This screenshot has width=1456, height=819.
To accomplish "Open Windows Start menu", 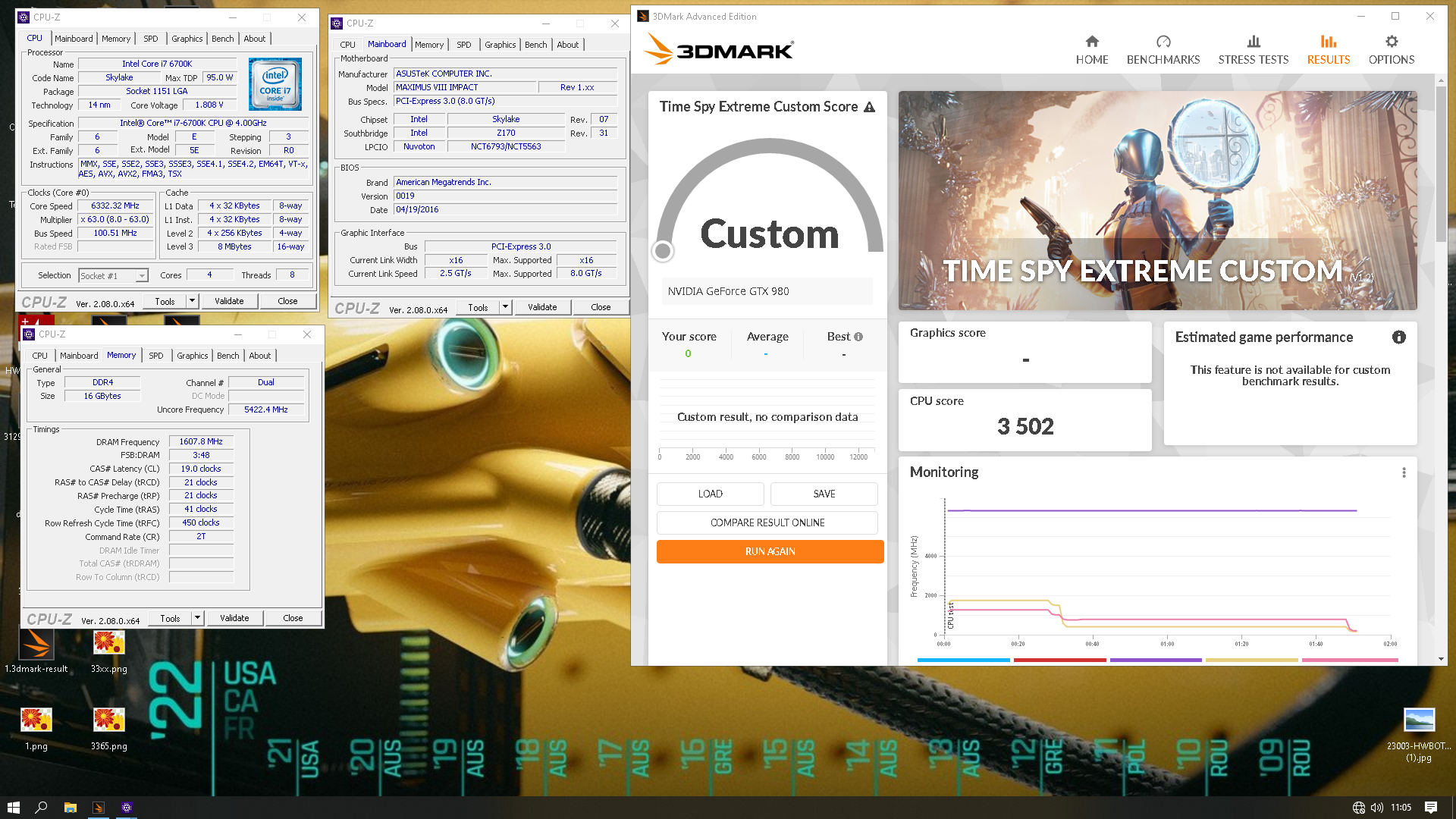I will click(x=13, y=808).
